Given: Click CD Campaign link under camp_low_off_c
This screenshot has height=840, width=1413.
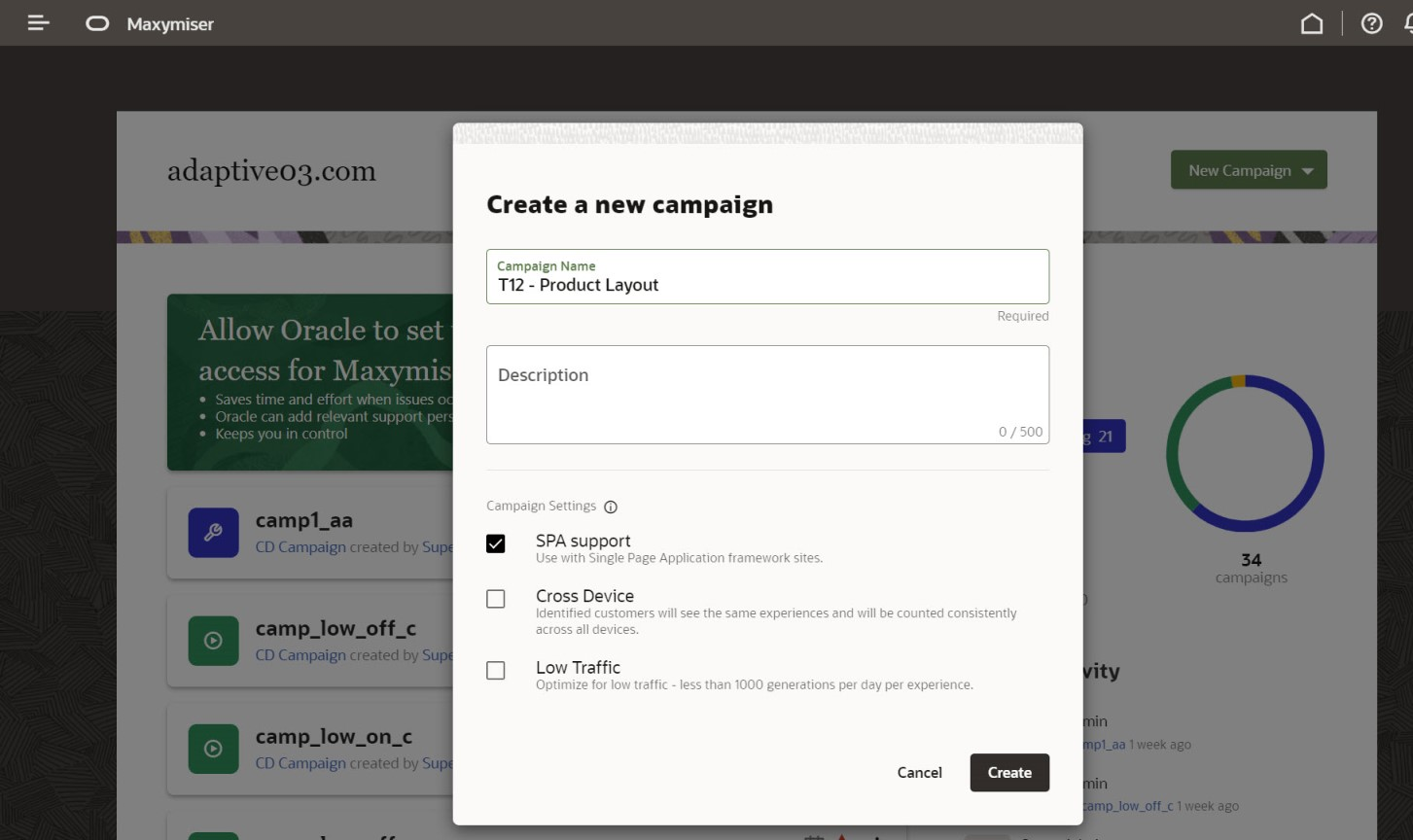Looking at the screenshot, I should coord(300,655).
